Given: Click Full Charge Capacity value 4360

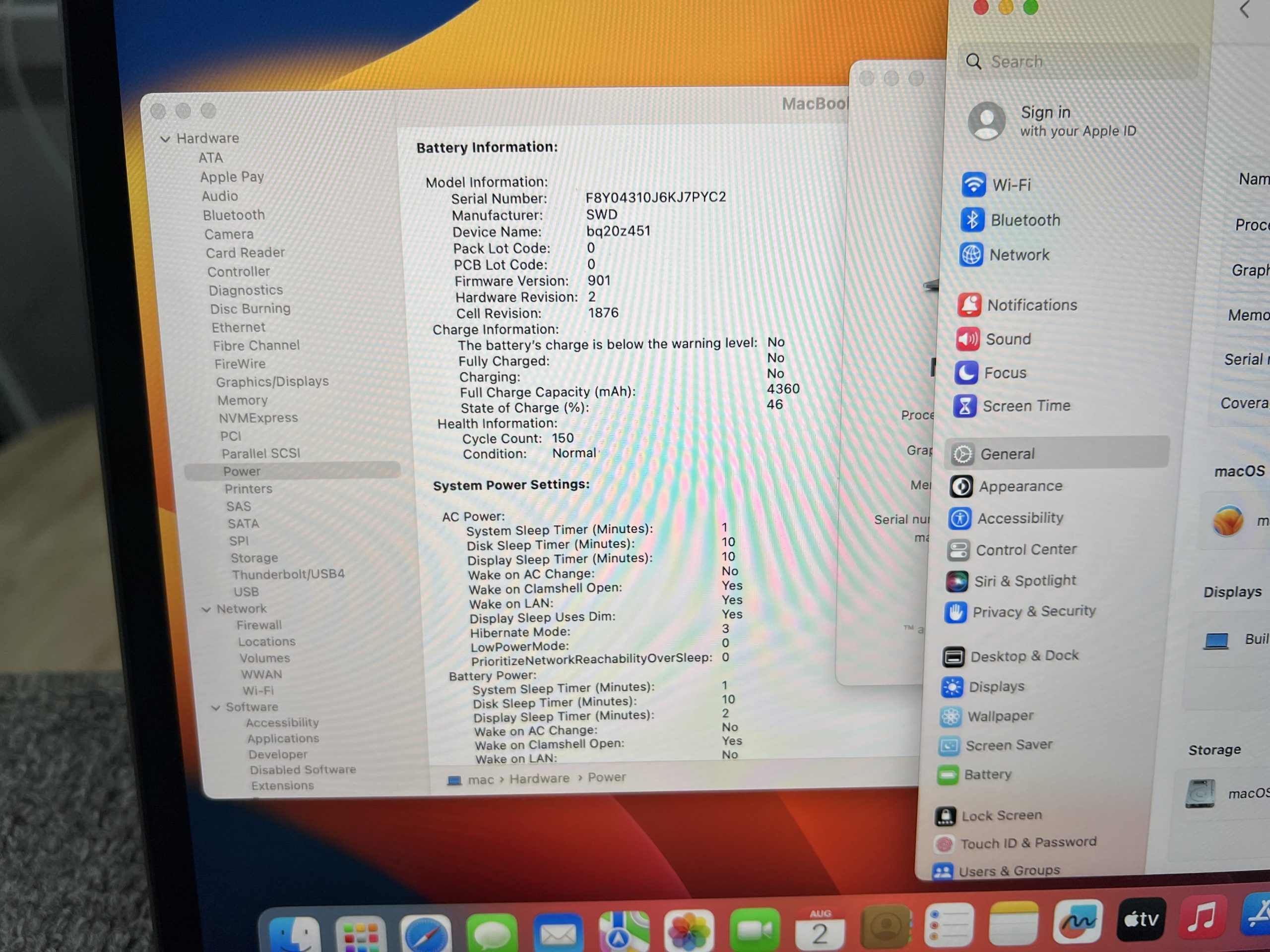Looking at the screenshot, I should point(783,389).
